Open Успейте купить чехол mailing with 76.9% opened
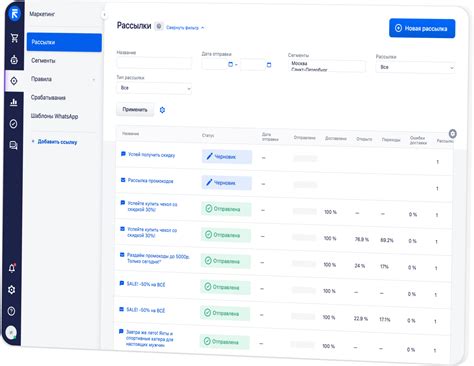 152,233
